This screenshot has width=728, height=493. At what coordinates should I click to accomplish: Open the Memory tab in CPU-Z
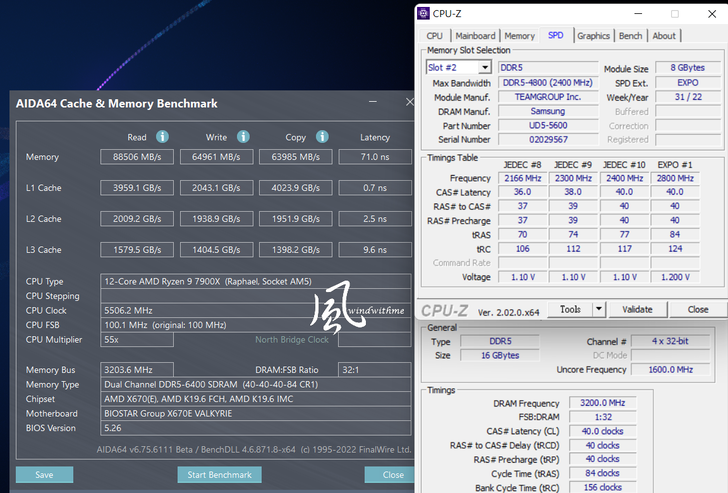[x=519, y=36]
